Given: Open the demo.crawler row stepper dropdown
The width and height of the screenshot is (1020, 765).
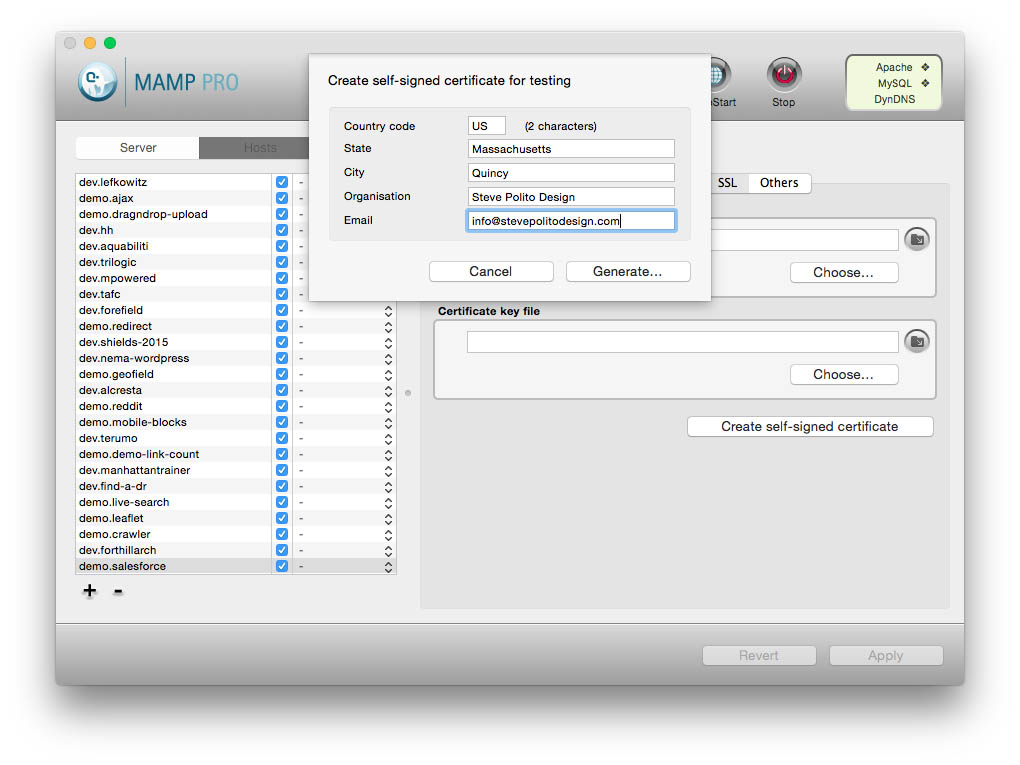Looking at the screenshot, I should pyautogui.click(x=388, y=534).
